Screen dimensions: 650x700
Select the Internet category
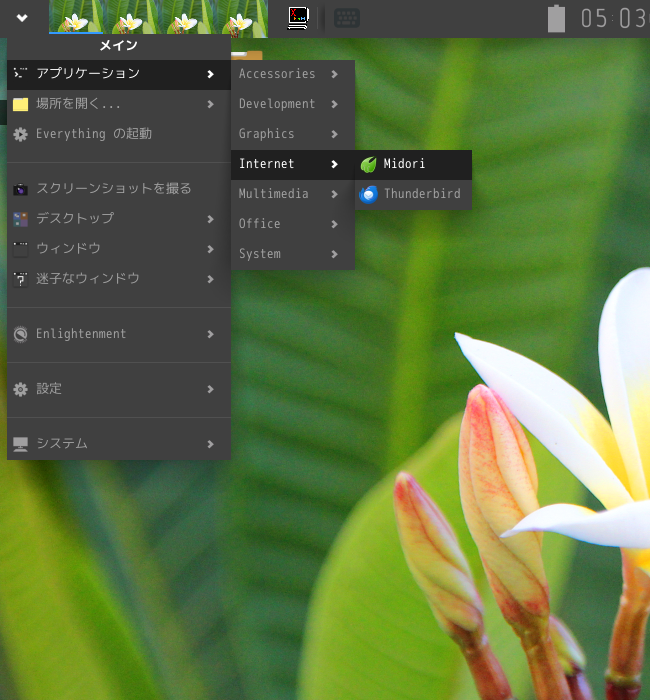(x=293, y=165)
